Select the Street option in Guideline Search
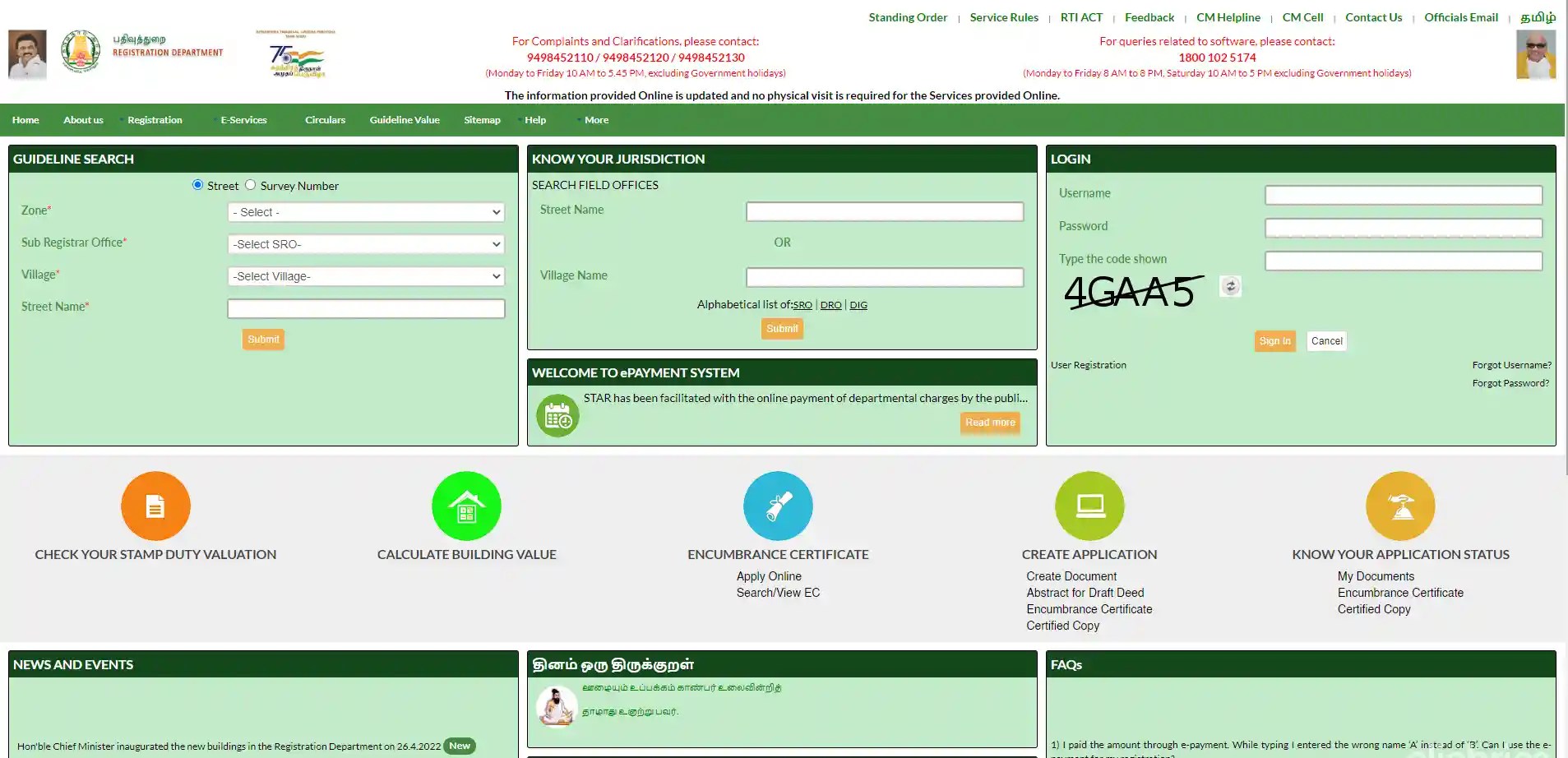 click(197, 185)
